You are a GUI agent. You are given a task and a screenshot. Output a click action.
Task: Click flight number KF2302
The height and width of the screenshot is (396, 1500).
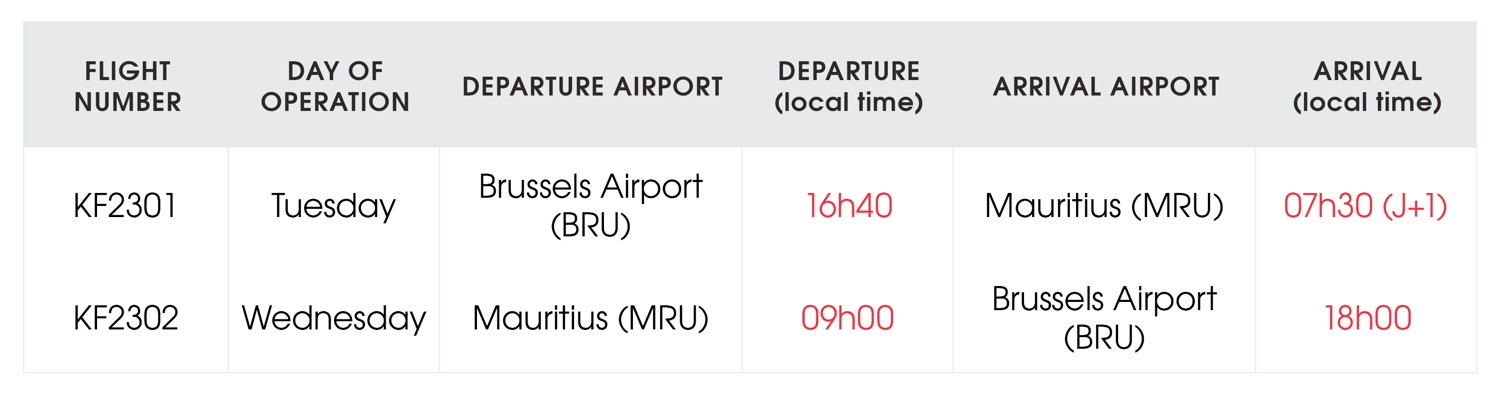pos(126,318)
